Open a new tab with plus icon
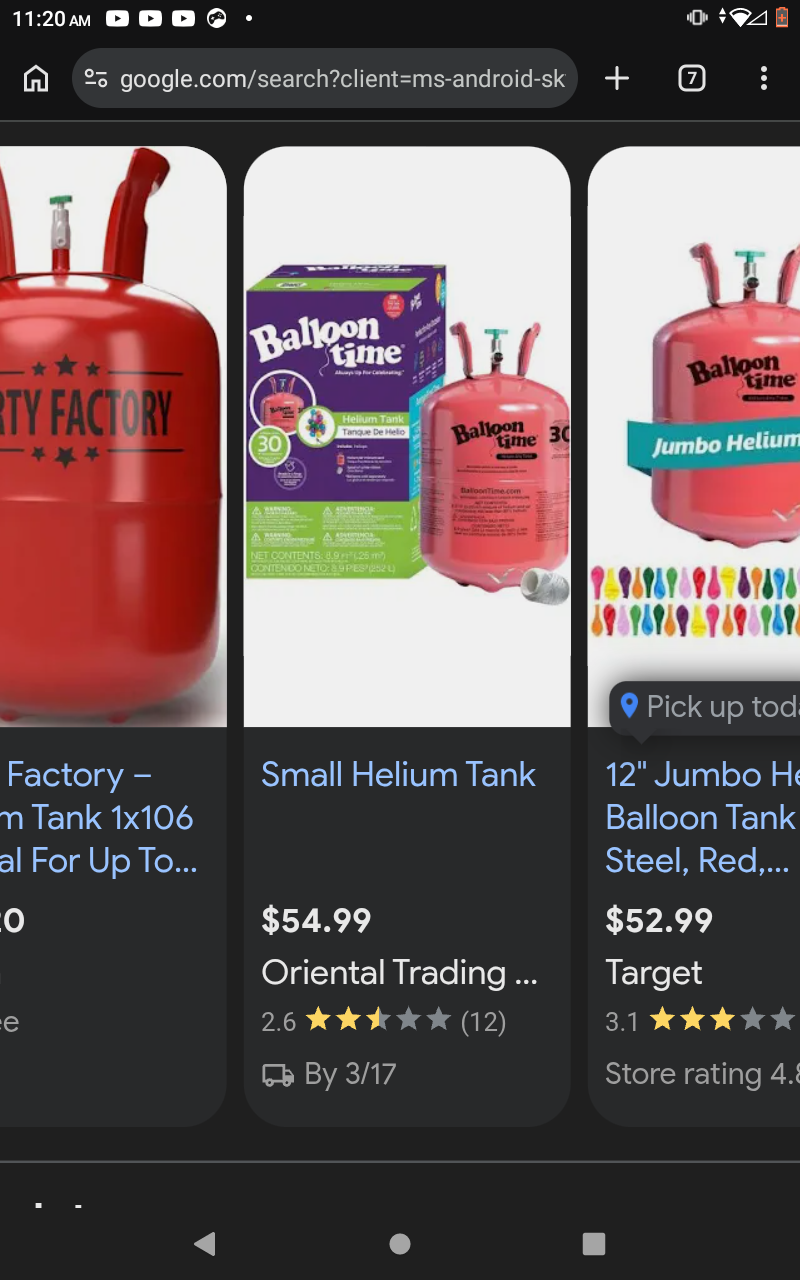The height and width of the screenshot is (1280, 800). pyautogui.click(x=617, y=78)
